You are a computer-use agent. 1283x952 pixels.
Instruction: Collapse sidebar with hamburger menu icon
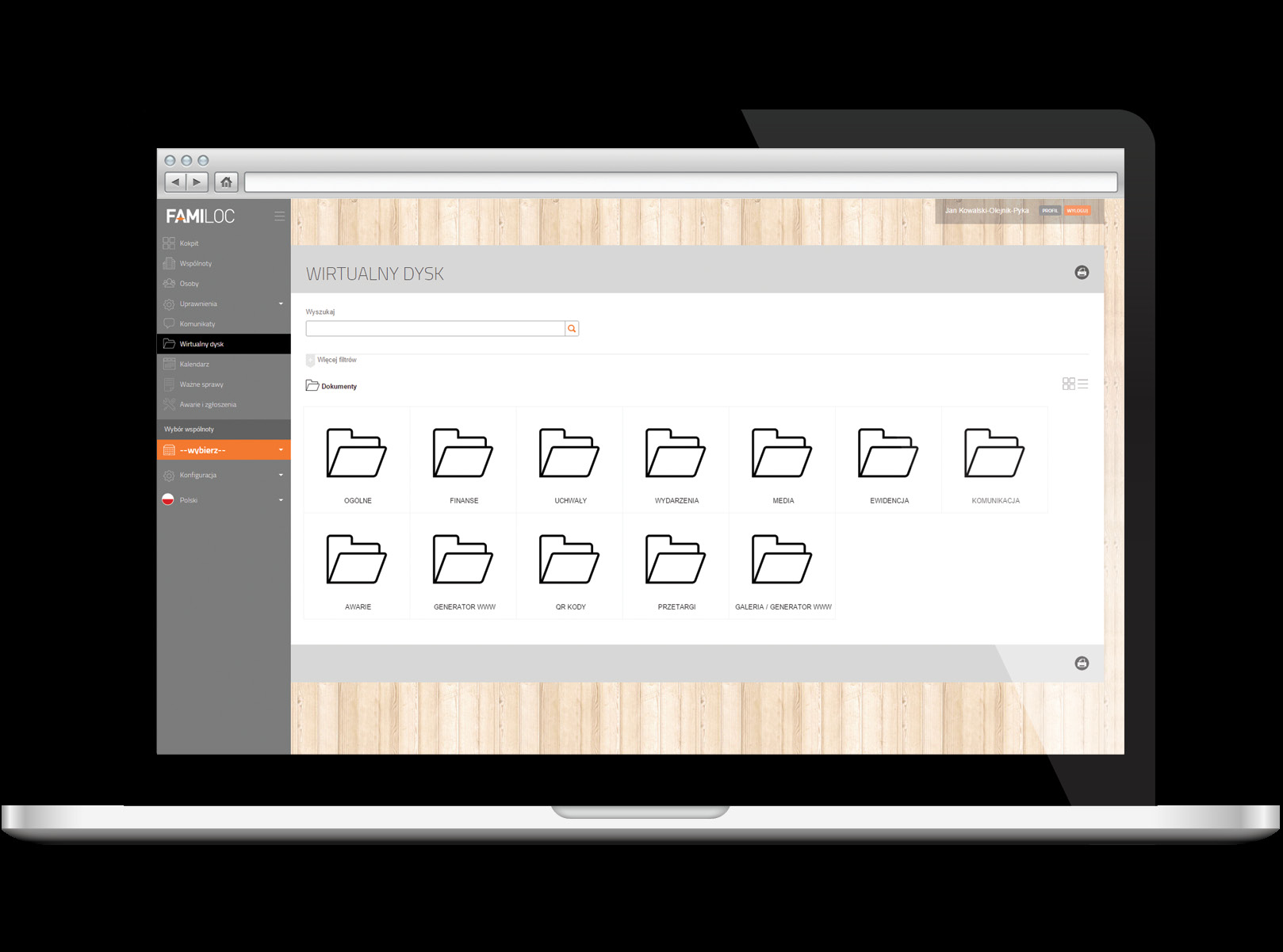(x=279, y=216)
